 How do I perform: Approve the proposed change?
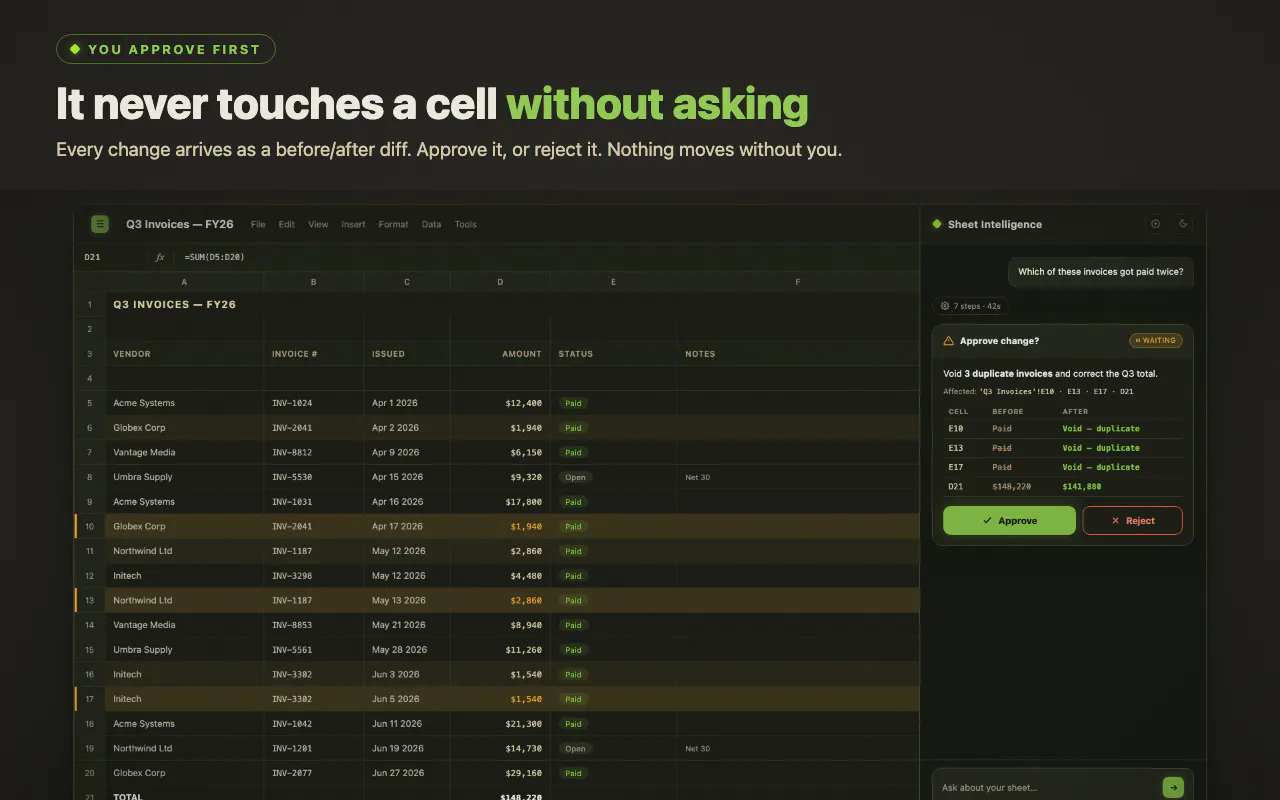(x=1009, y=521)
